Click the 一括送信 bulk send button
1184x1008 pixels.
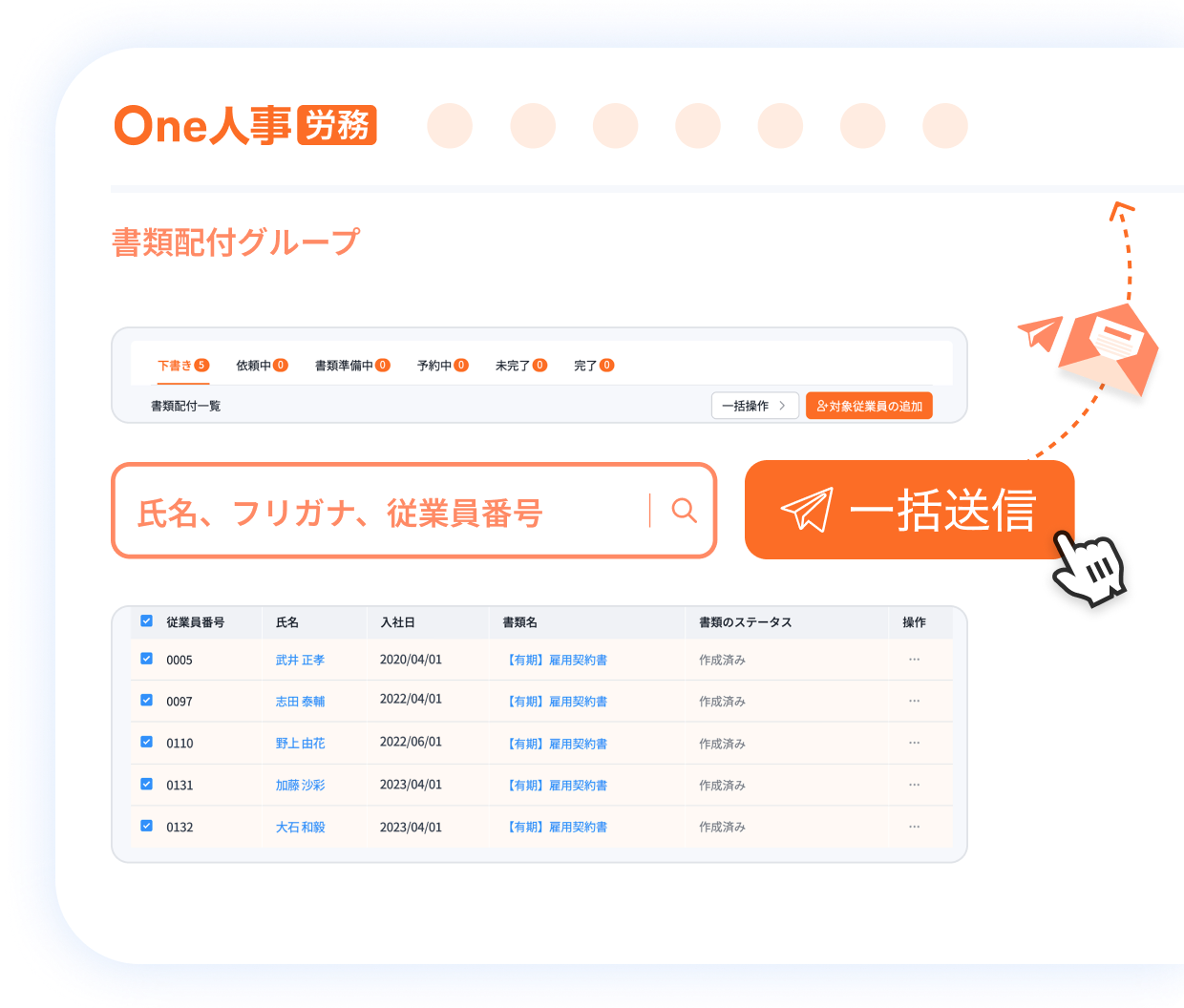[x=909, y=510]
